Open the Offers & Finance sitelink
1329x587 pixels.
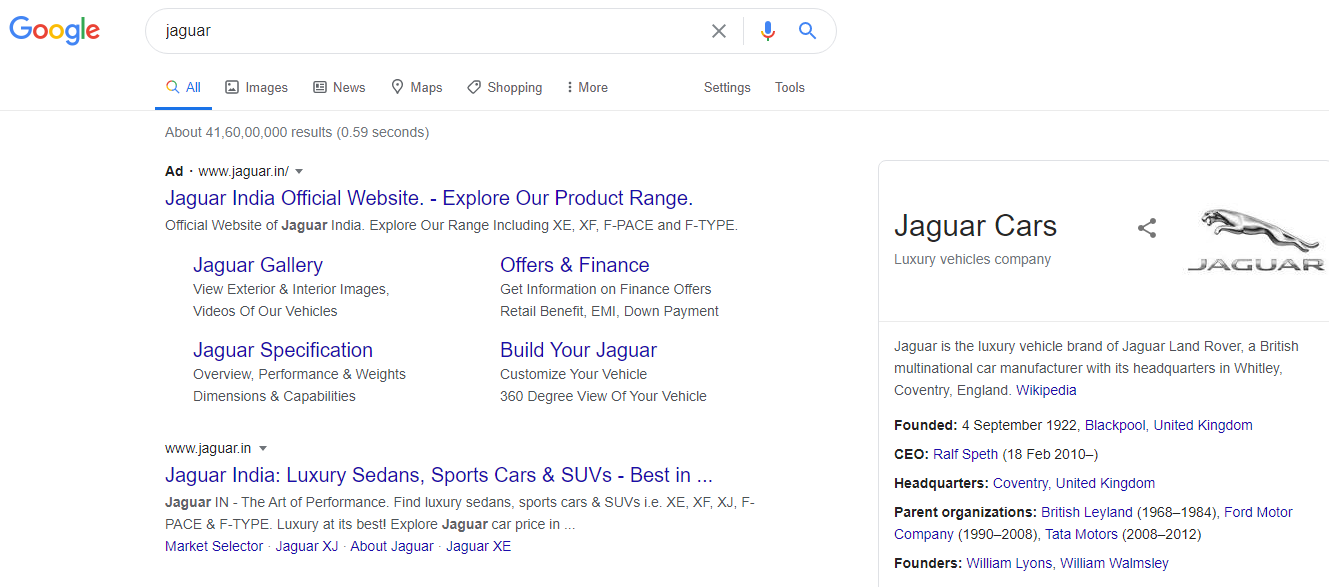click(575, 265)
